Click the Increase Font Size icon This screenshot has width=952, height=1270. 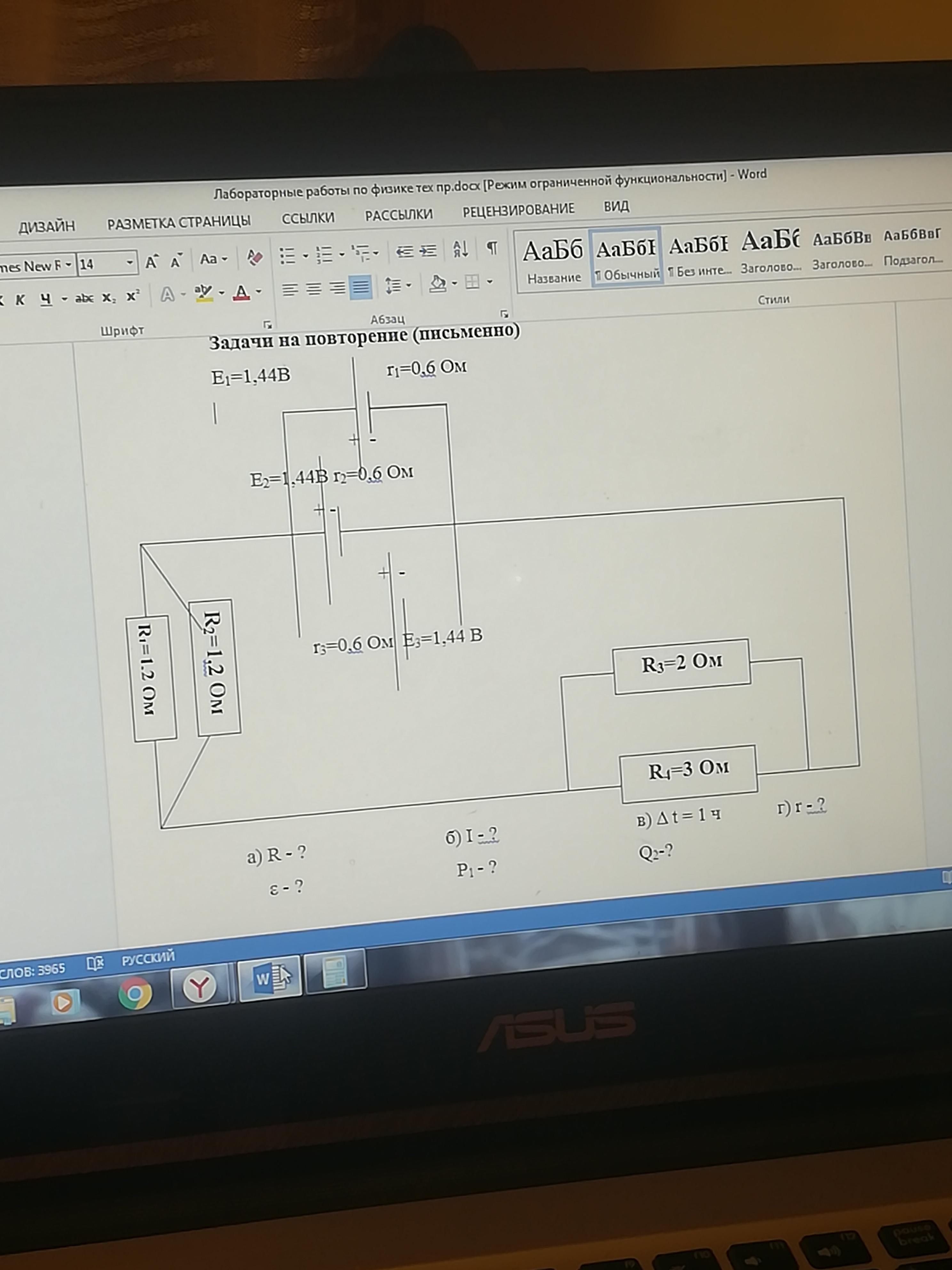pyautogui.click(x=152, y=262)
